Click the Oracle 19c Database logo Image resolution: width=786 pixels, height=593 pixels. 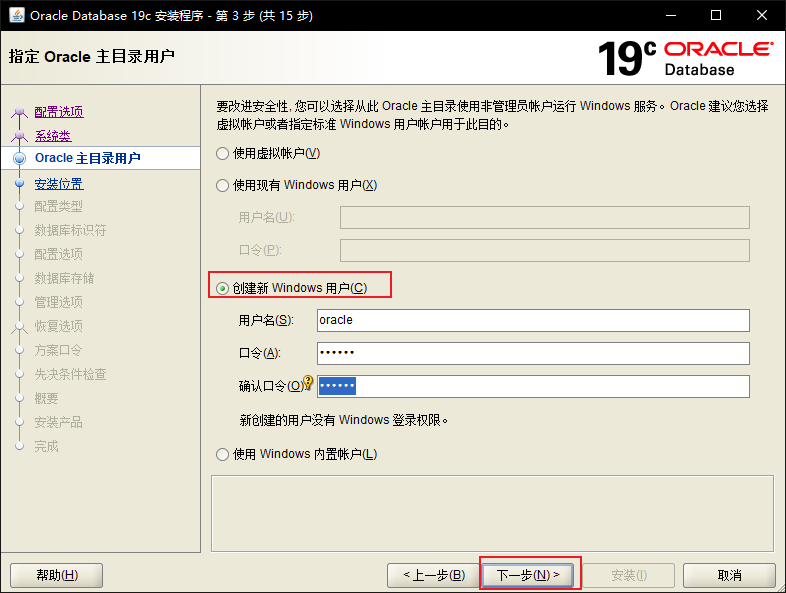coord(685,59)
